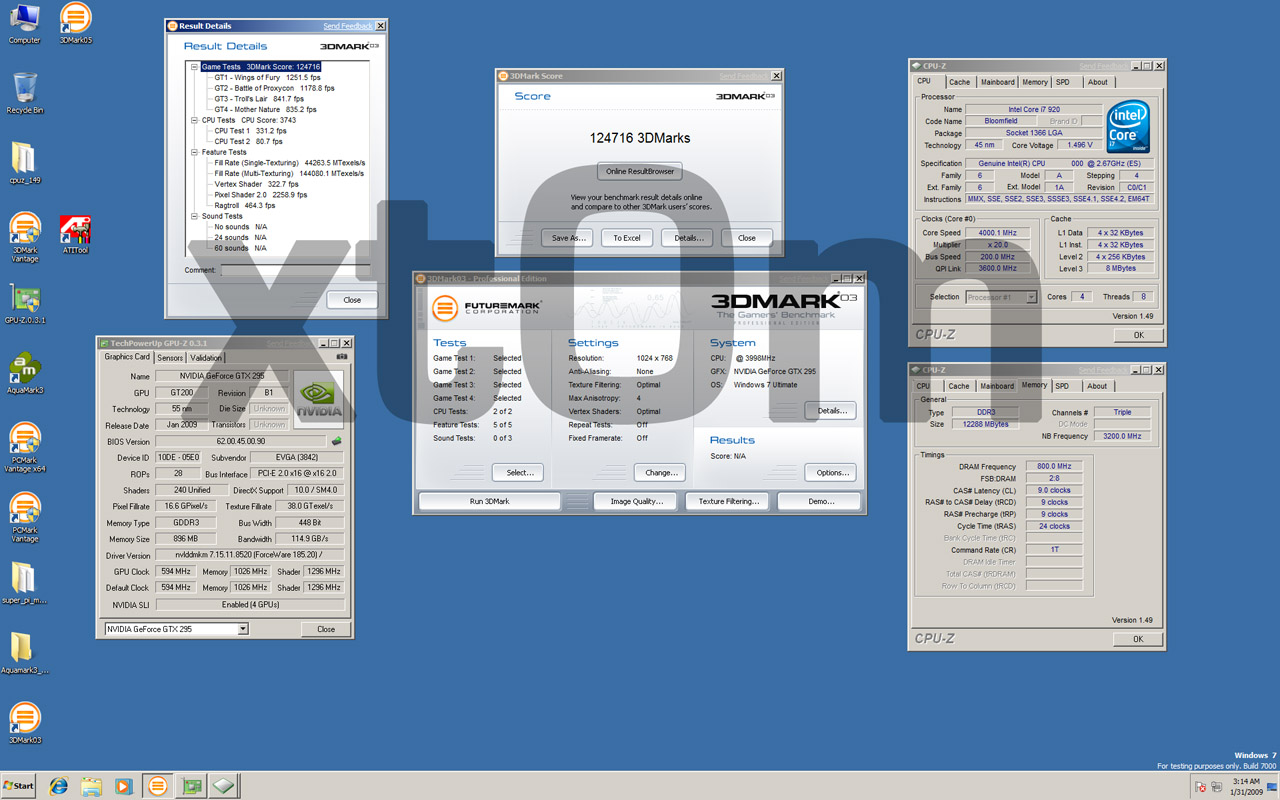
Task: Switch to CPU-Z taskbar button
Action: click(223, 786)
